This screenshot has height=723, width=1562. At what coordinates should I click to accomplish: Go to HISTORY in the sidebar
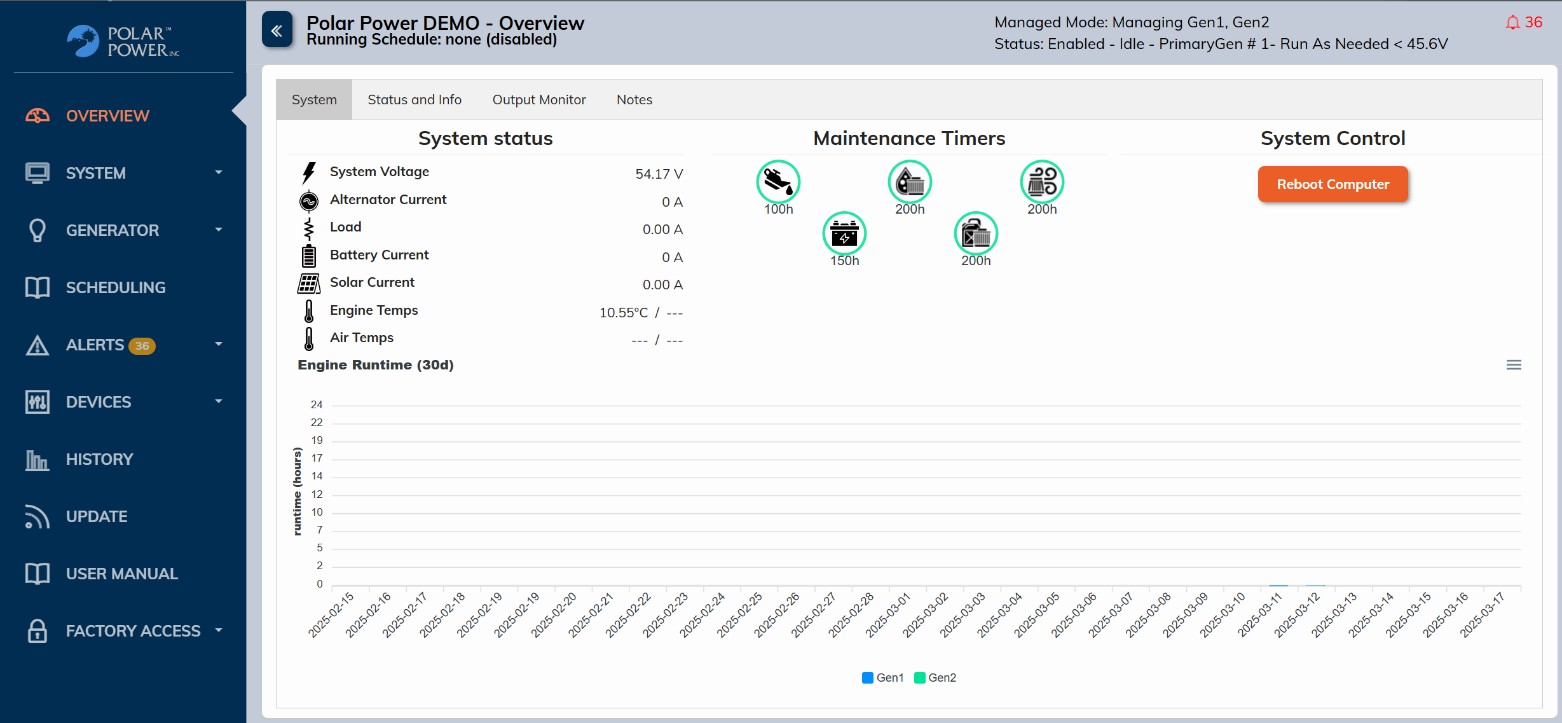[99, 459]
